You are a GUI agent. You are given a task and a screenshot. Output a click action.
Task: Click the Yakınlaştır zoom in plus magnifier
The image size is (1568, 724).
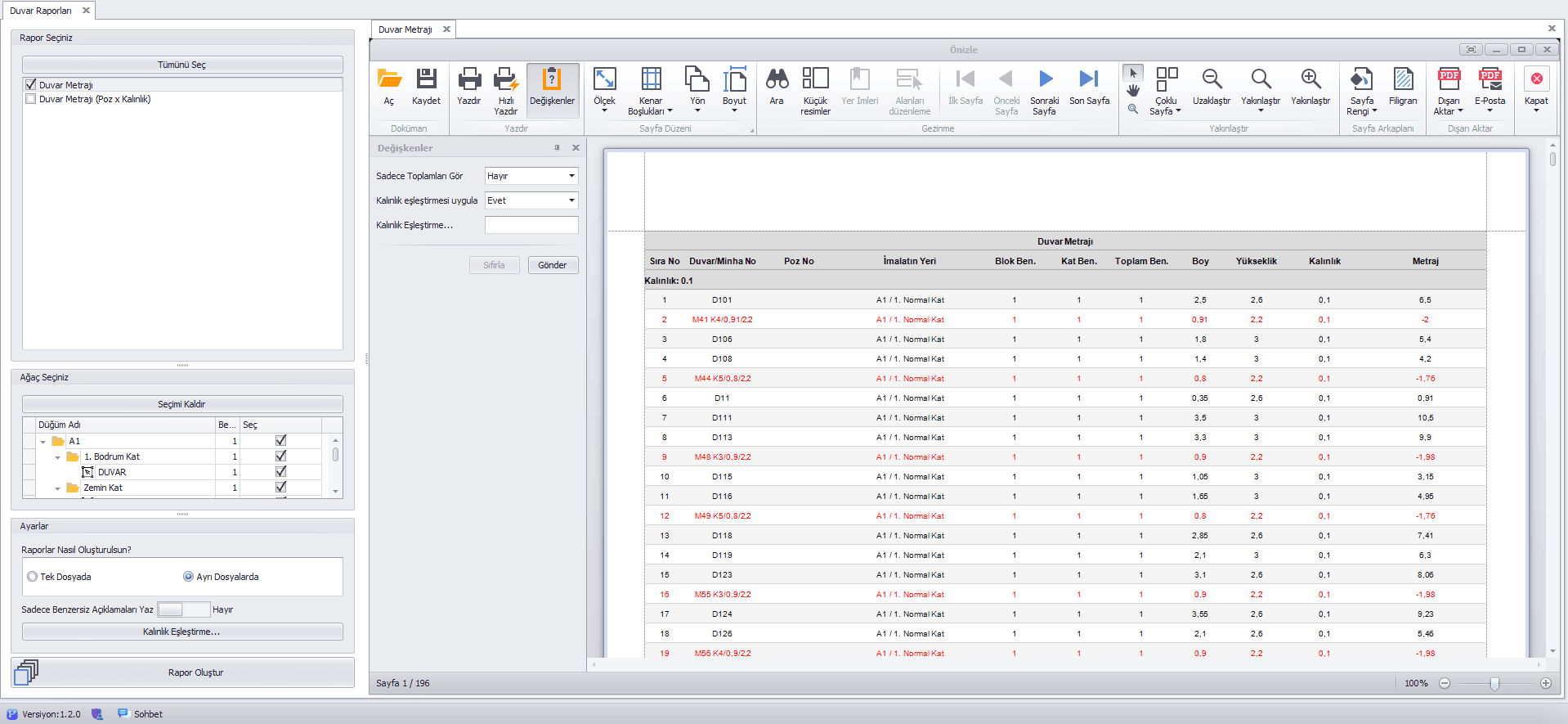pyautogui.click(x=1310, y=79)
